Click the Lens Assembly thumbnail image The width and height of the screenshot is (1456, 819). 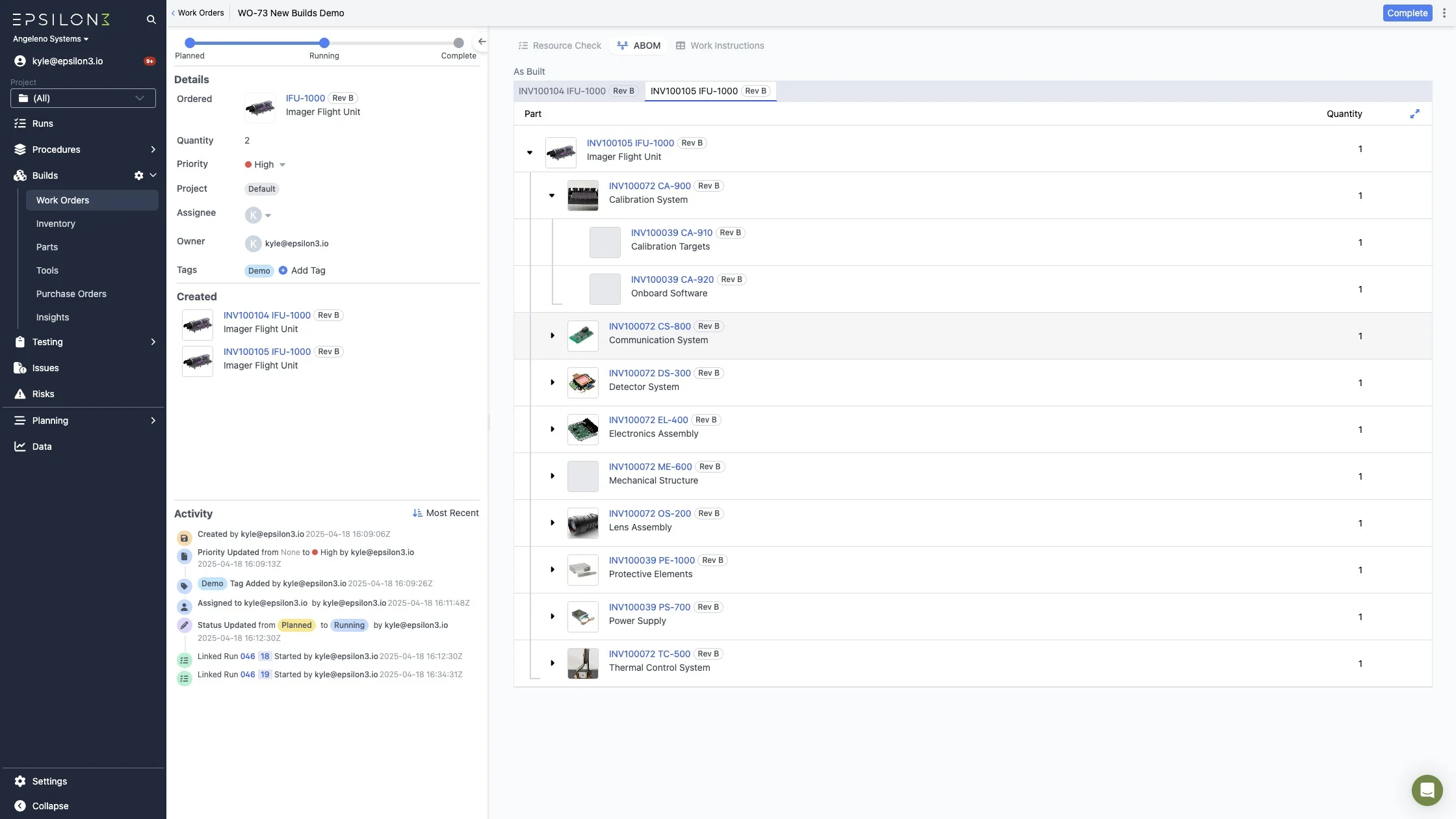pos(582,523)
